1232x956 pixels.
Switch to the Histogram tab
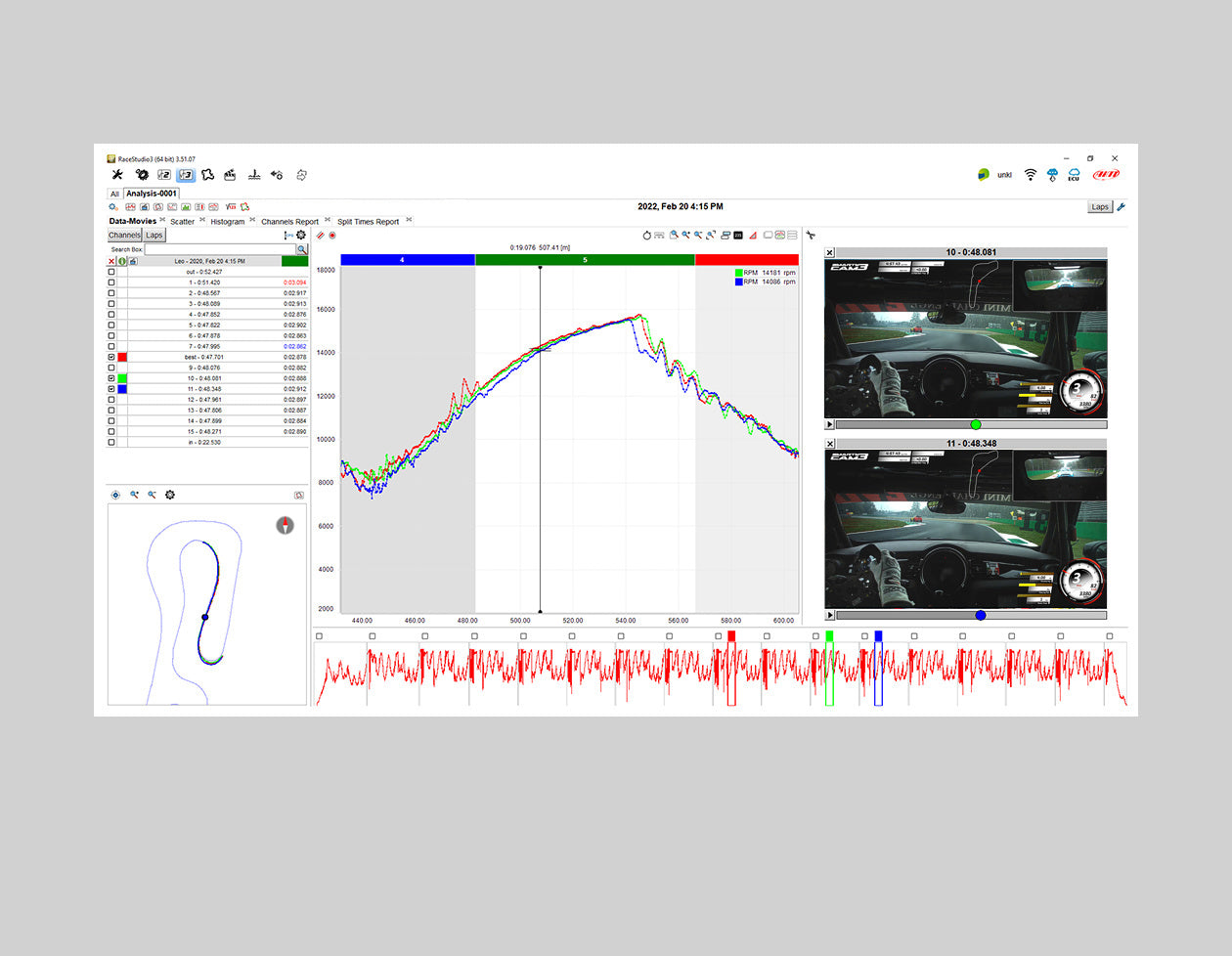coord(227,222)
